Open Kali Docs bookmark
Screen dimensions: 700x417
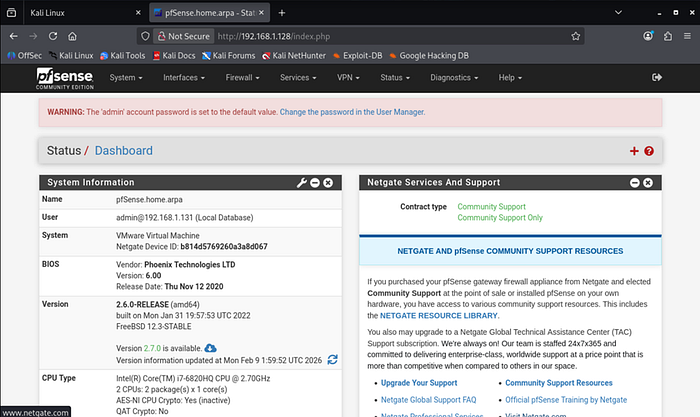(174, 55)
